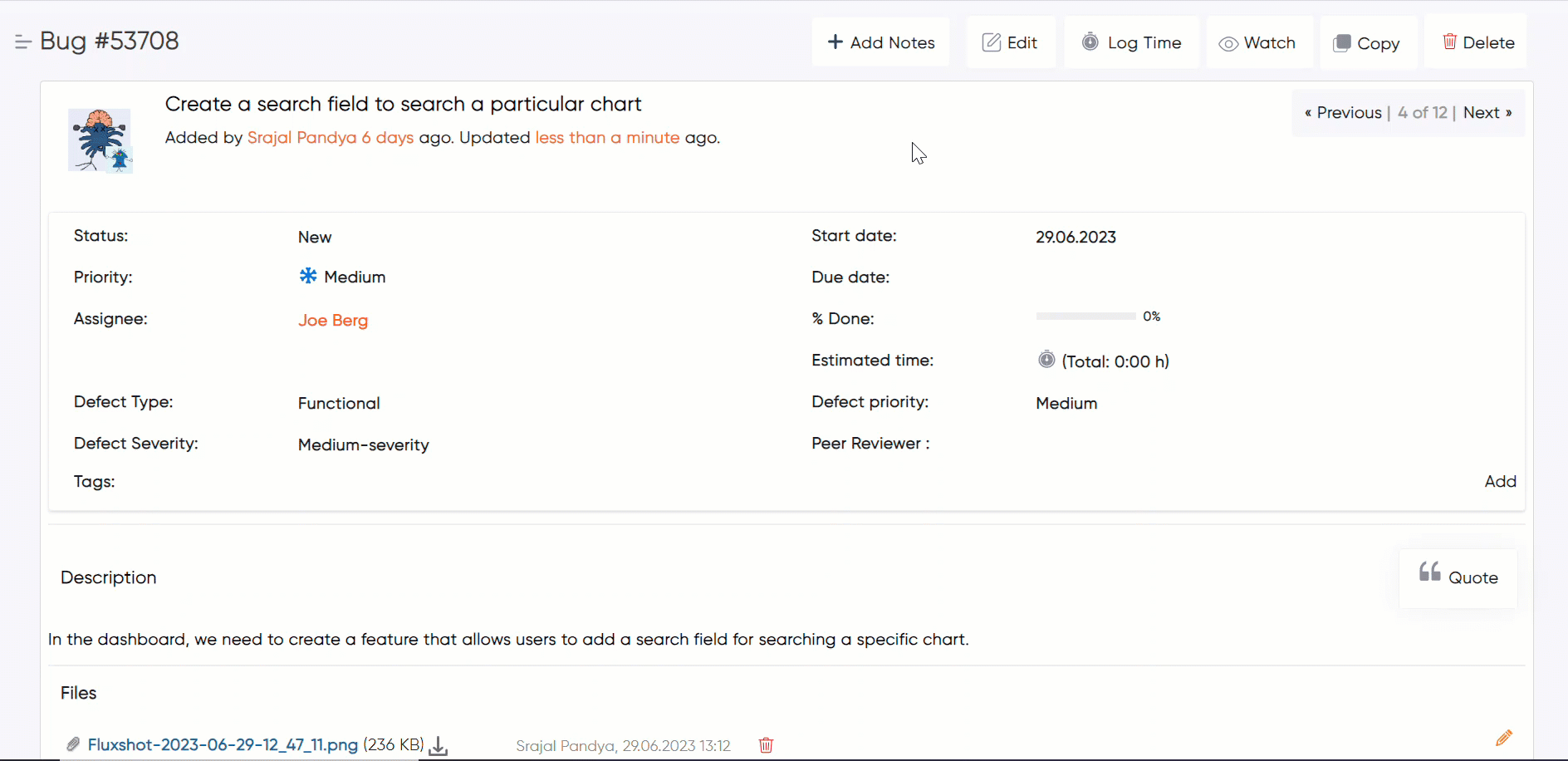Open the attached Fluxshot PNG file
Viewport: 1568px width, 761px height.
tap(223, 745)
